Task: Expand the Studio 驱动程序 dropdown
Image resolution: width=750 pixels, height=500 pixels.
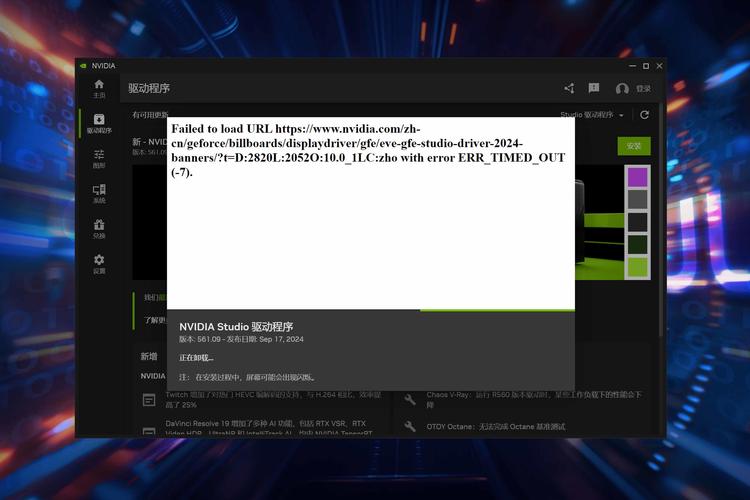Action: [592, 115]
